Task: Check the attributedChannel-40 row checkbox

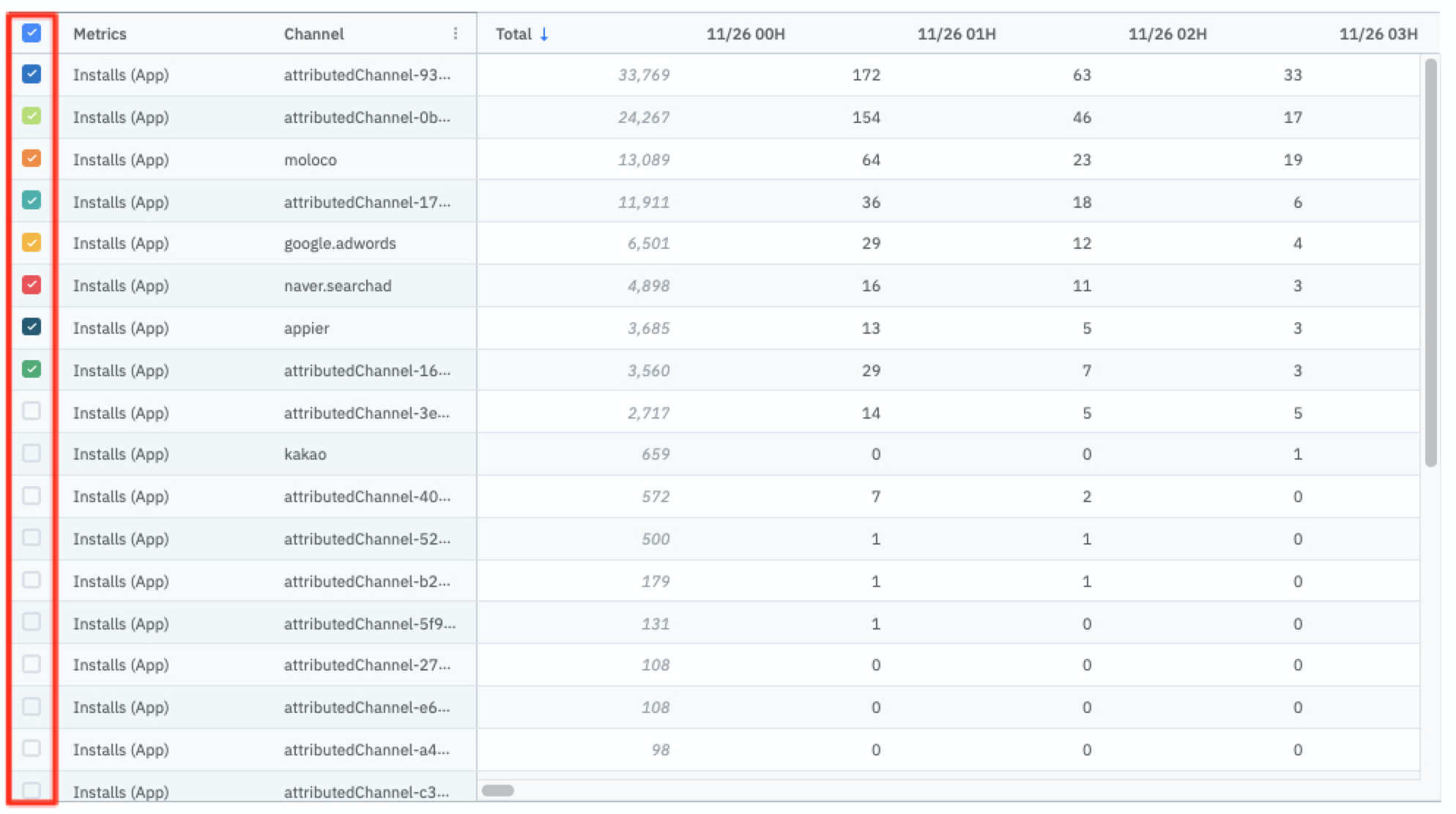Action: point(31,496)
